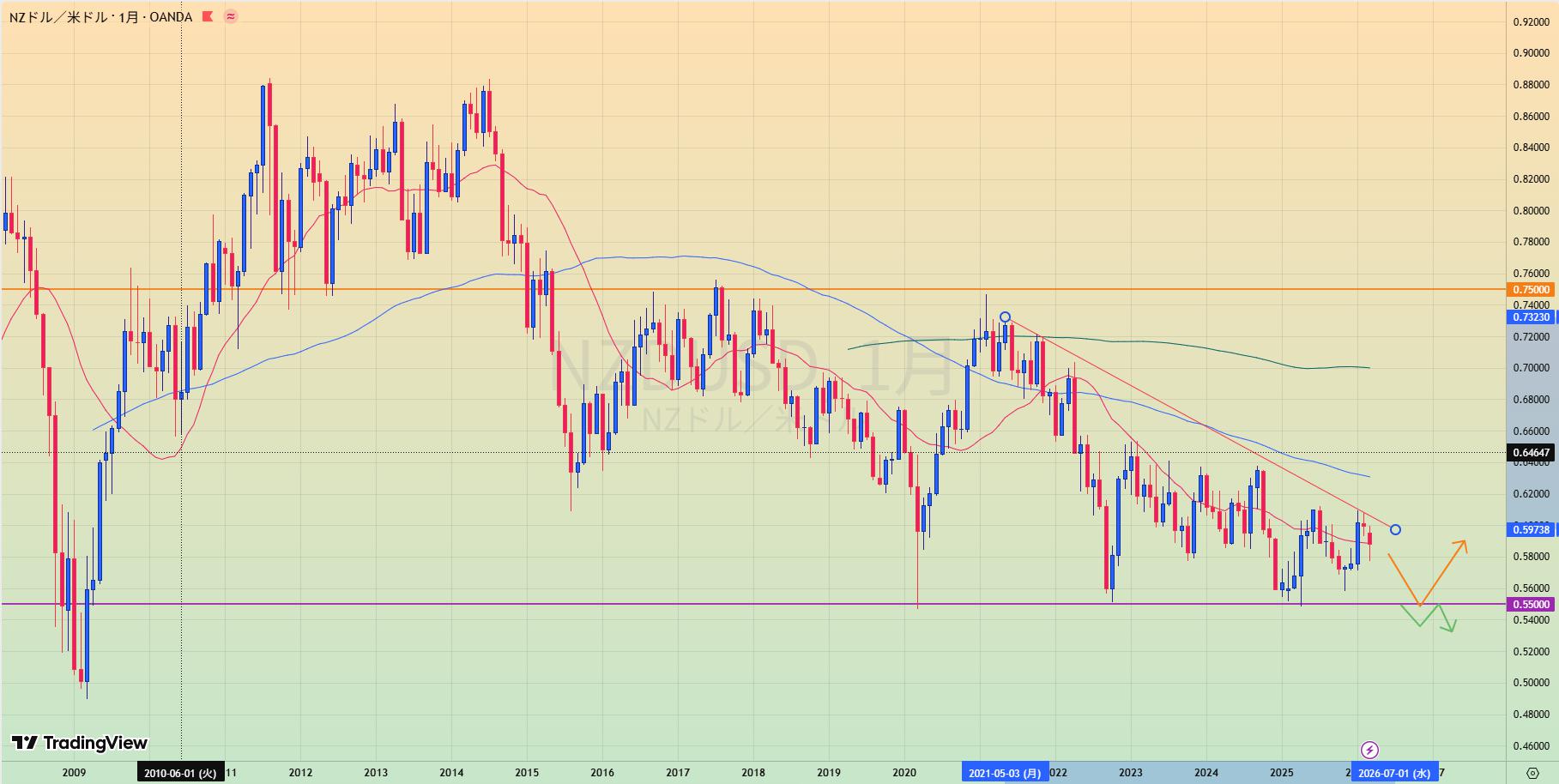
Task: Click the 2010-06-01 date label on time axis
Action: point(180,773)
